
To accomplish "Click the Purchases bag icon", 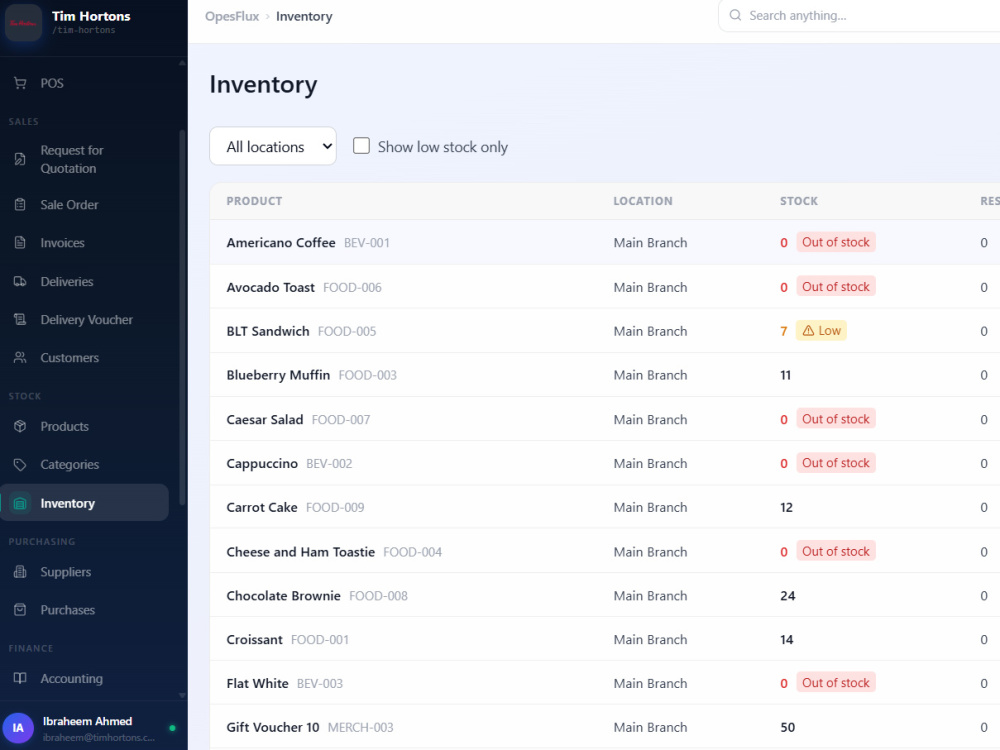I will coord(20,610).
